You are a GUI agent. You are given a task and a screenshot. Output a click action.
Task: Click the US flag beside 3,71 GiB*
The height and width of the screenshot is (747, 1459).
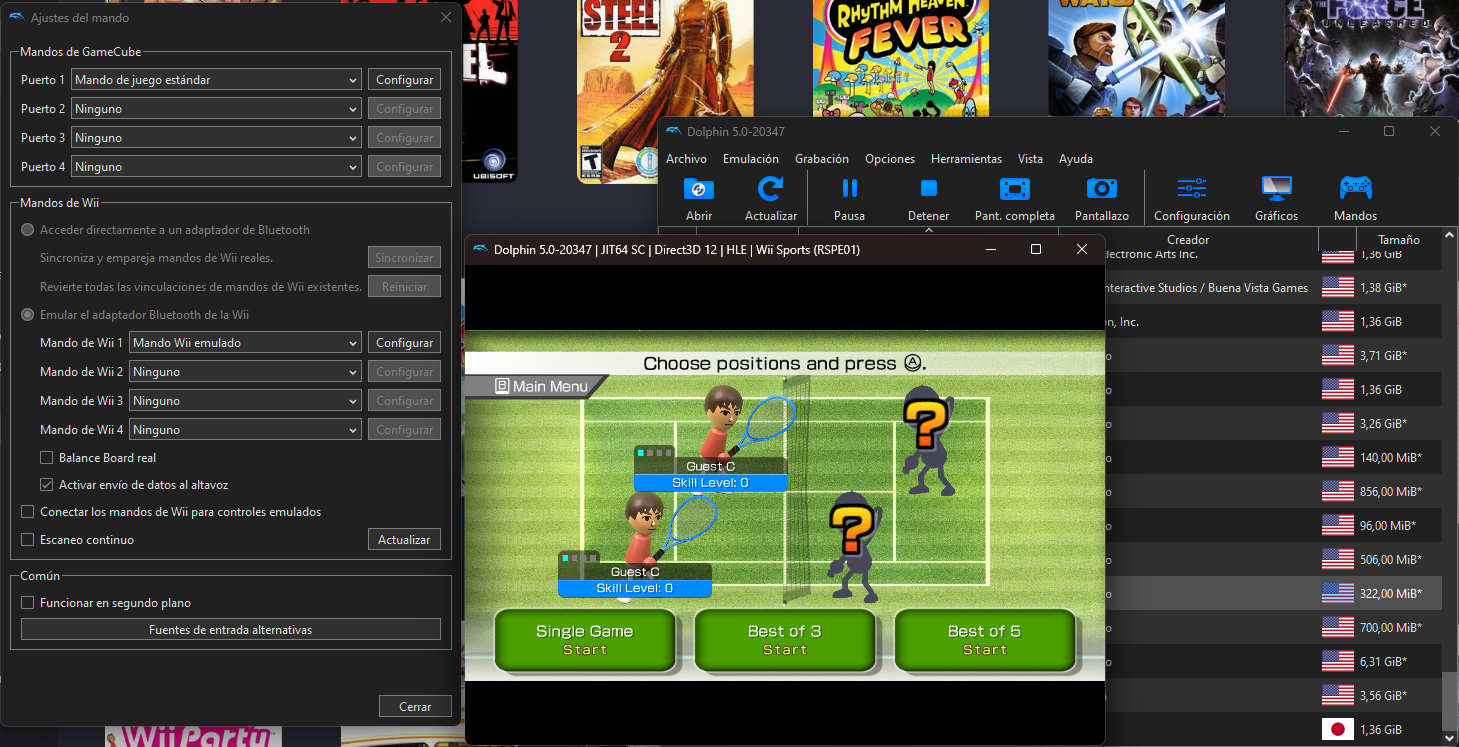click(1337, 355)
